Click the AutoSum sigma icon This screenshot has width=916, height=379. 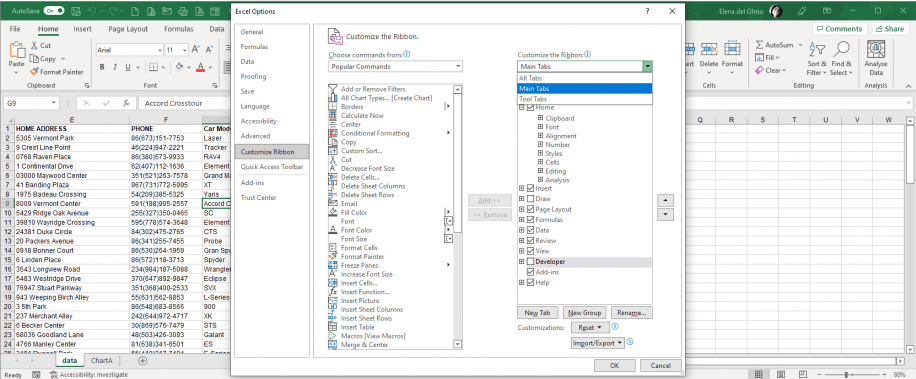click(x=759, y=45)
